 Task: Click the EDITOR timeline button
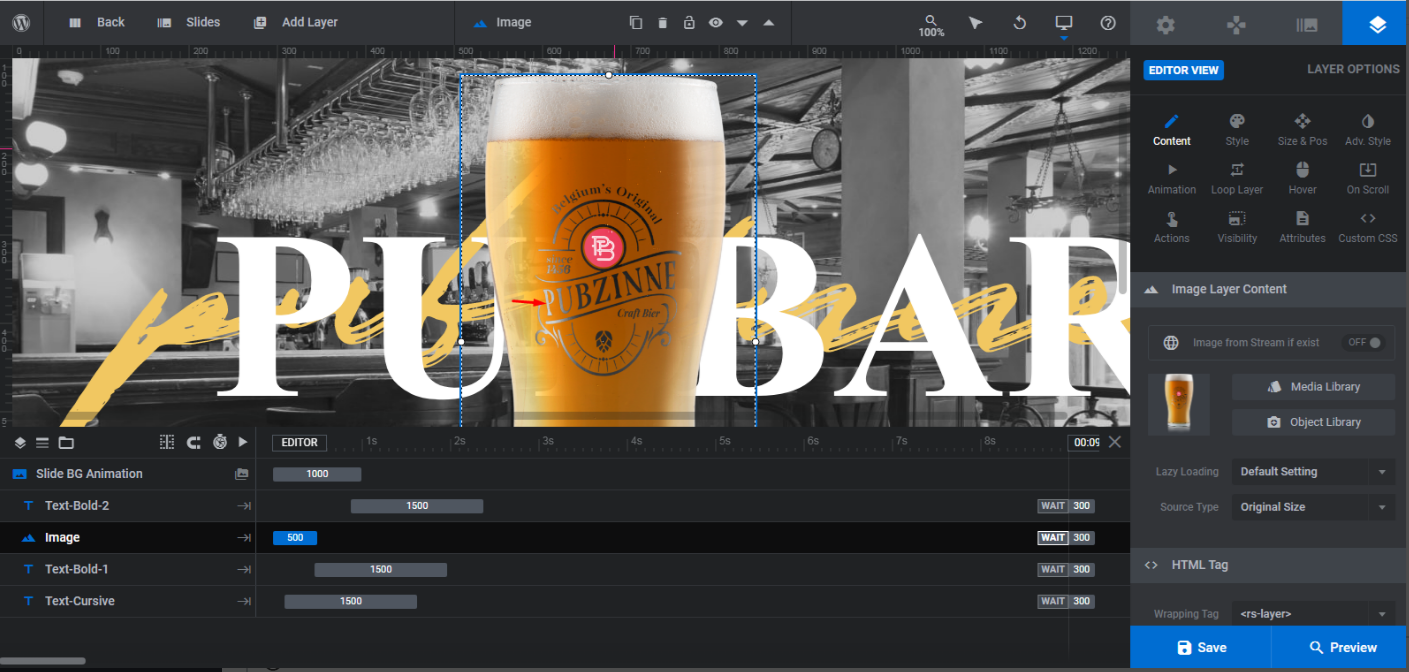coord(299,442)
